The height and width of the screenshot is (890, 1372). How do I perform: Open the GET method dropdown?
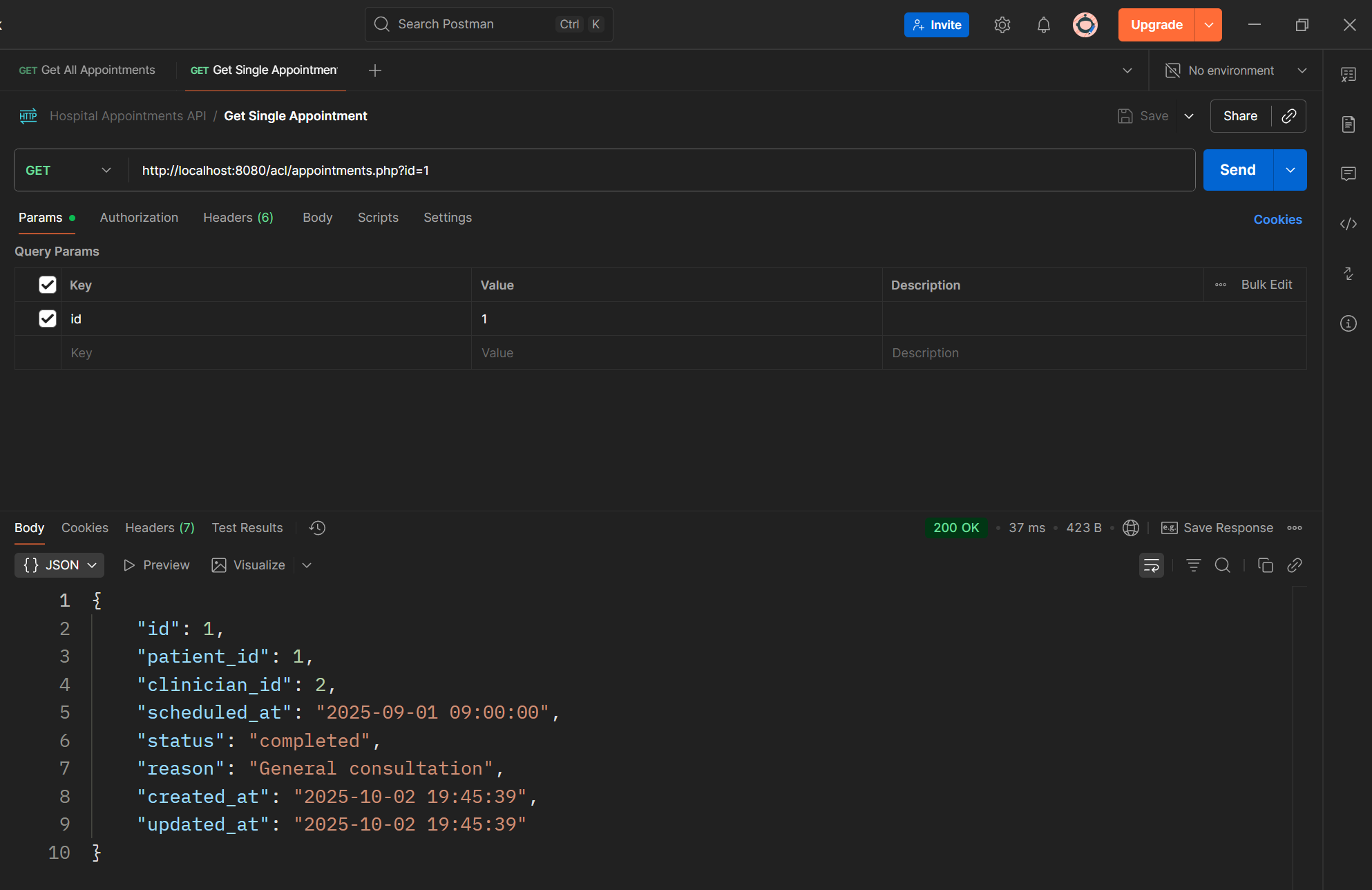click(68, 170)
